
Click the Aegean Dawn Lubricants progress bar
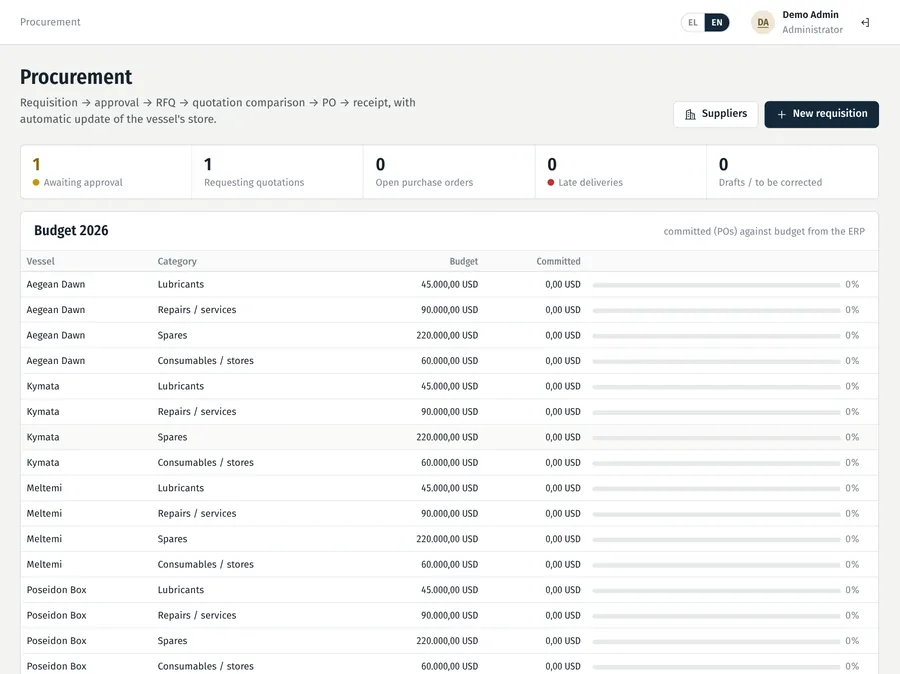pos(716,285)
